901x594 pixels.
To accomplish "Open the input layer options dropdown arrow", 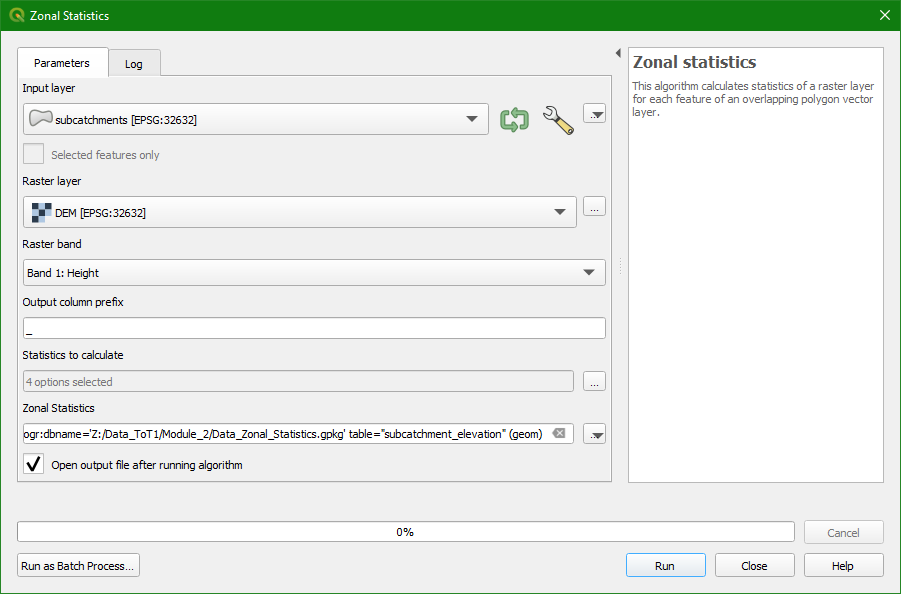I will (x=594, y=113).
